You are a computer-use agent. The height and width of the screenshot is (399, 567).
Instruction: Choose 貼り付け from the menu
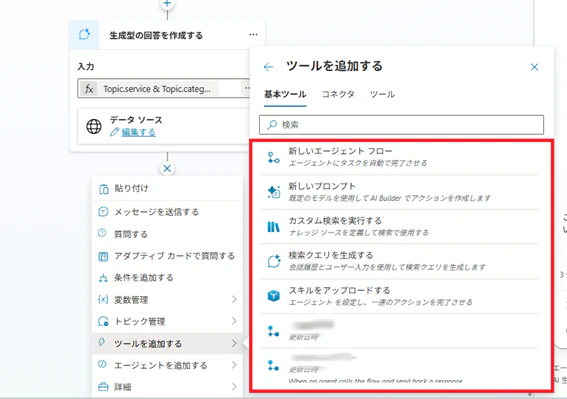(167, 188)
